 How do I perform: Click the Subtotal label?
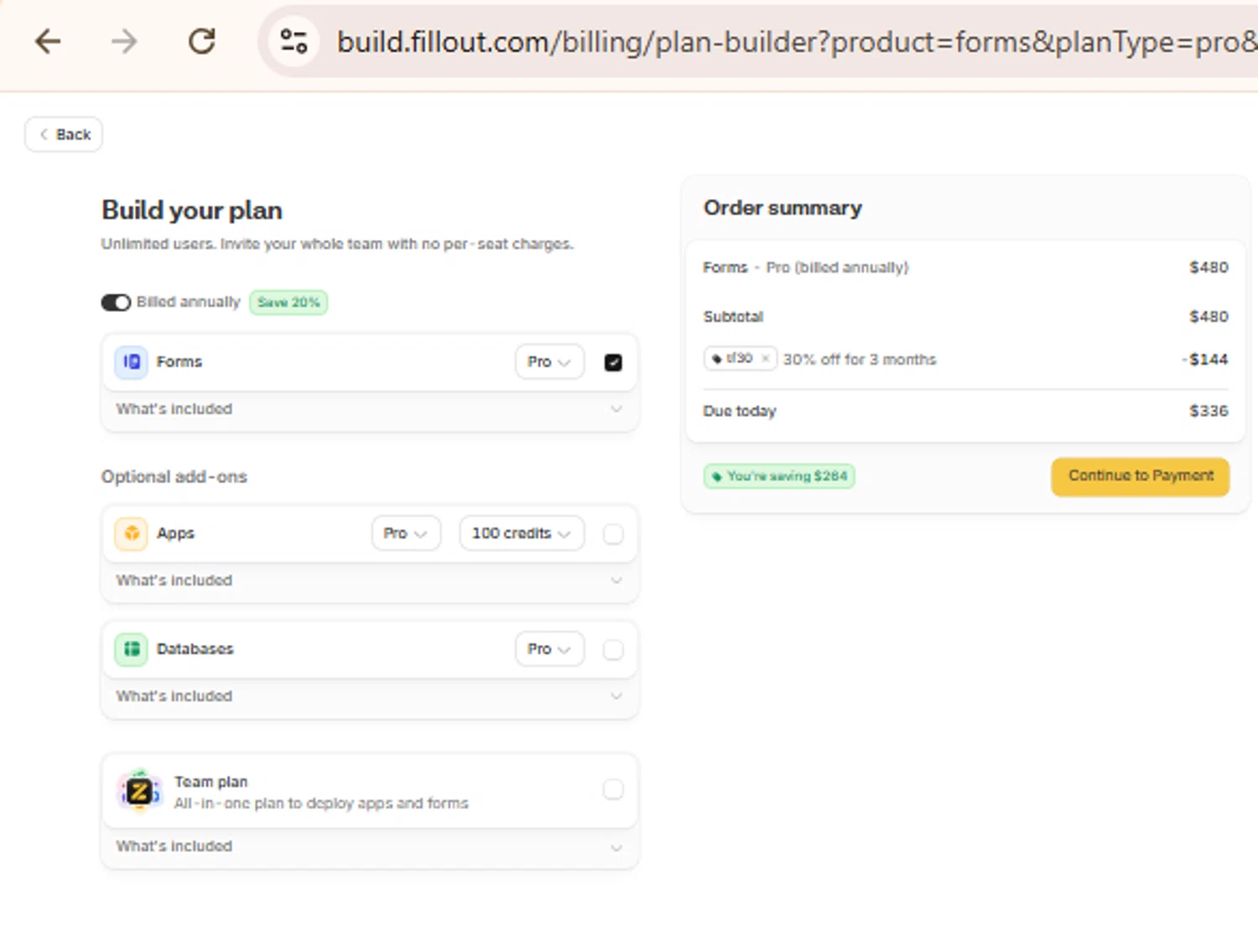coord(733,316)
